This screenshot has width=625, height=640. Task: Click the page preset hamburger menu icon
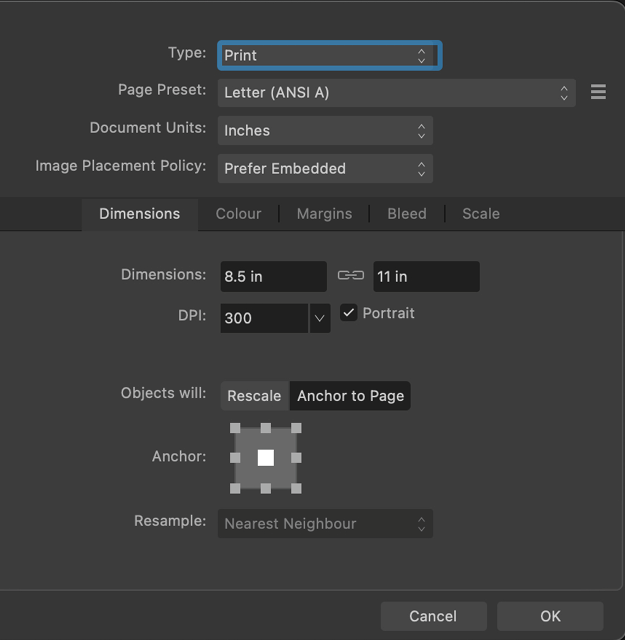point(598,92)
